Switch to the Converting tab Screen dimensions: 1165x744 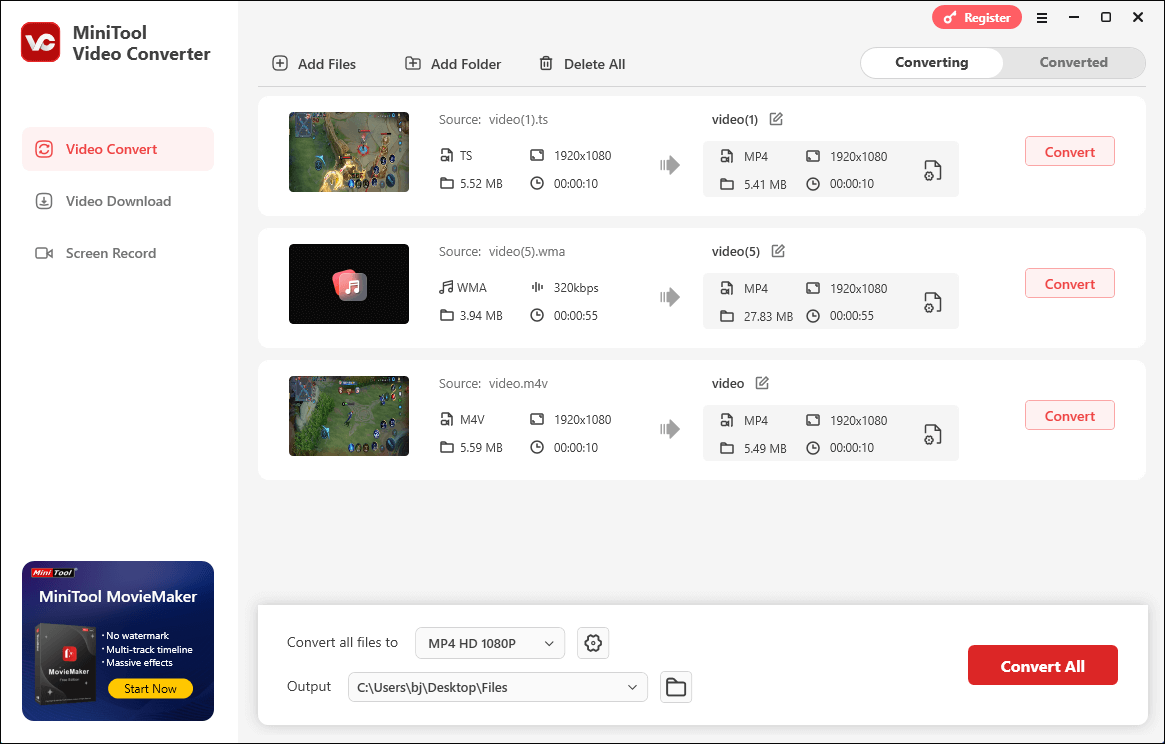(932, 62)
